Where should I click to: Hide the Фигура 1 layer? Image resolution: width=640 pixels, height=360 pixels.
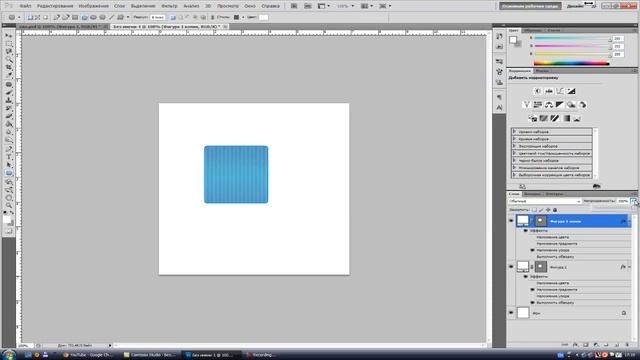coord(511,267)
